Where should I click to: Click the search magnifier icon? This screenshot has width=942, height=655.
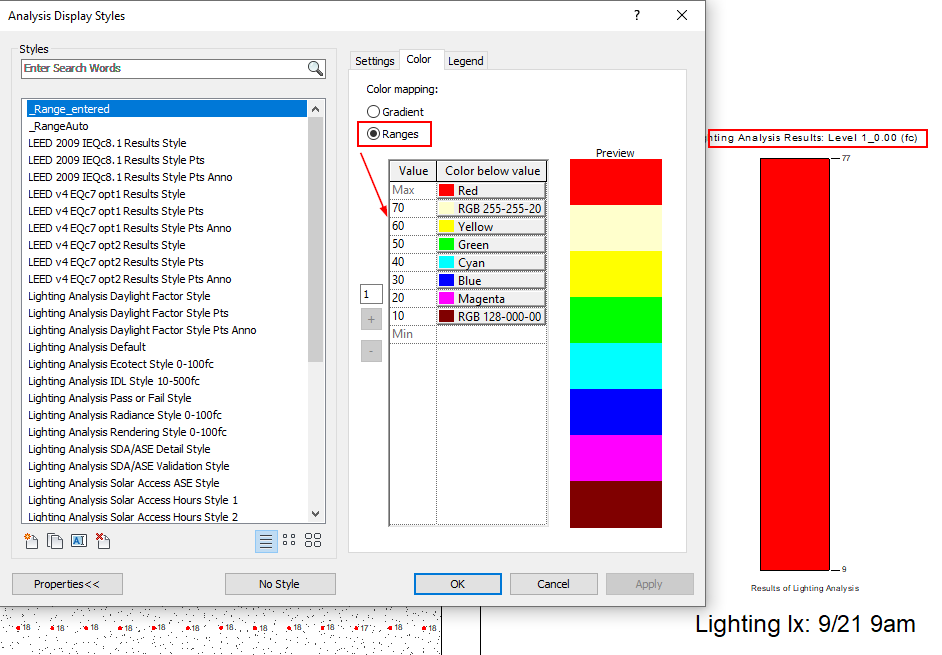[315, 68]
